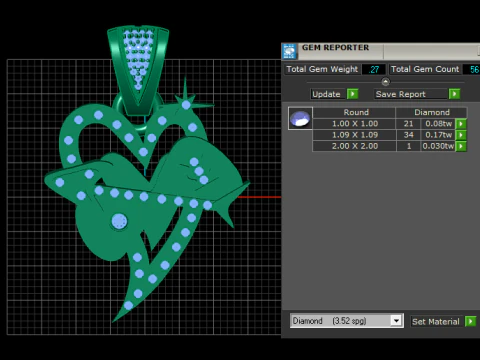Screen dimensions: 480x360
Task: Select the 1.00 X 1.00 size cell
Action: click(x=355, y=124)
